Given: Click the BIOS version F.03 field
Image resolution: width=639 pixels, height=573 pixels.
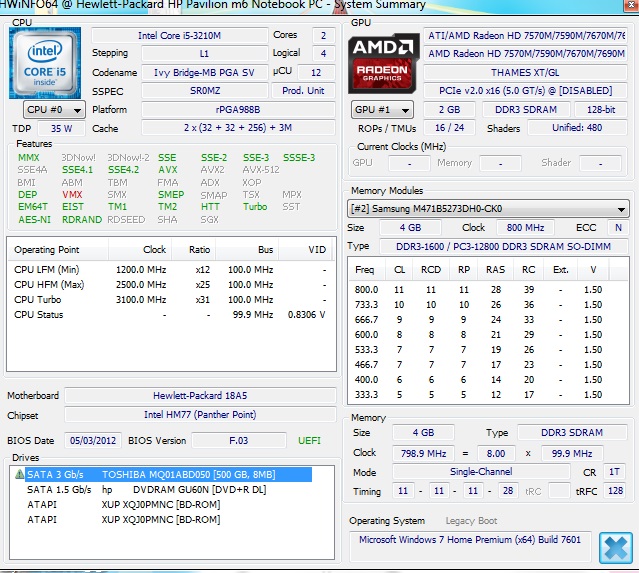Looking at the screenshot, I should [238, 441].
